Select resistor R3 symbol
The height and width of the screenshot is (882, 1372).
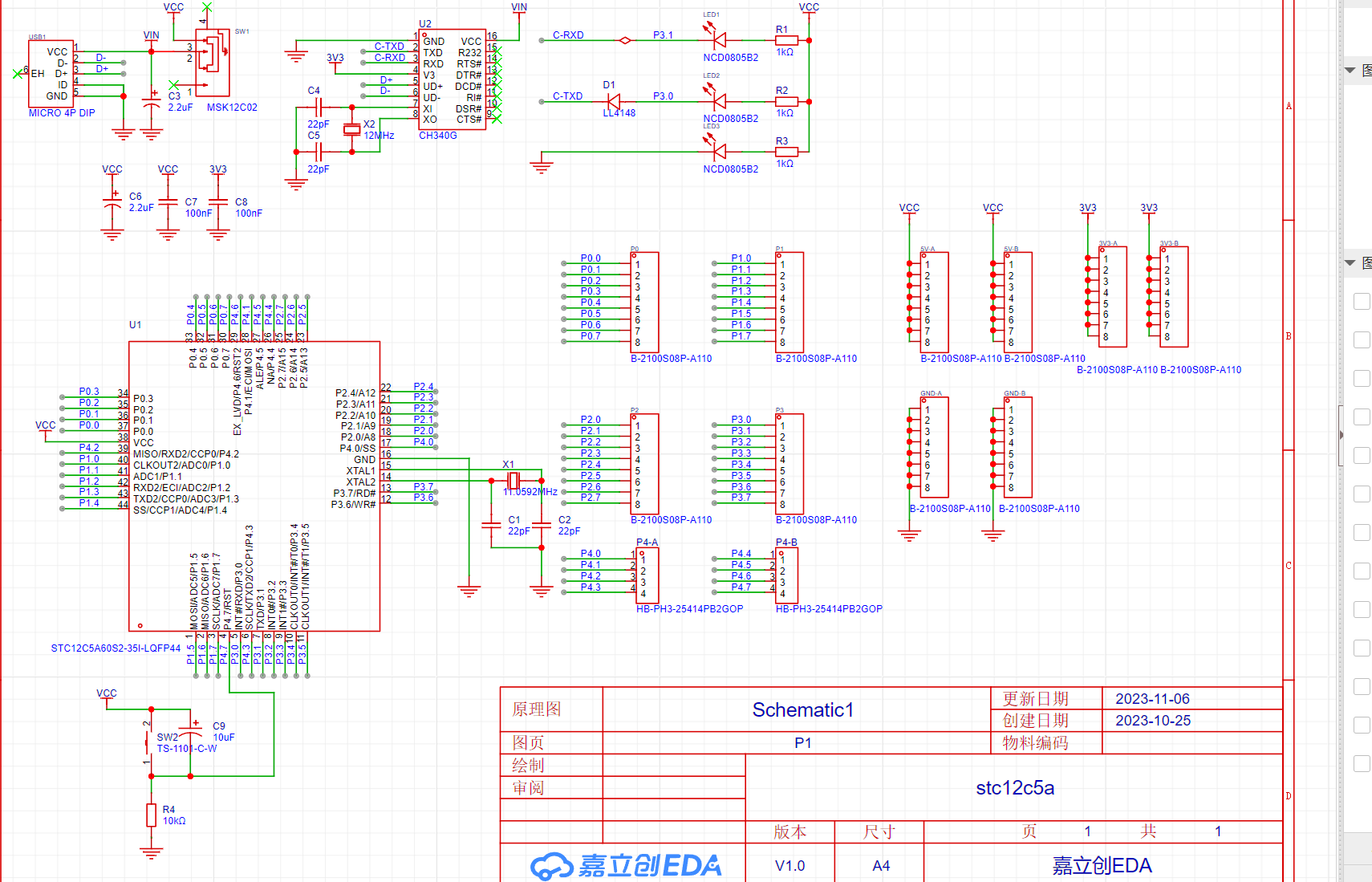[786, 152]
